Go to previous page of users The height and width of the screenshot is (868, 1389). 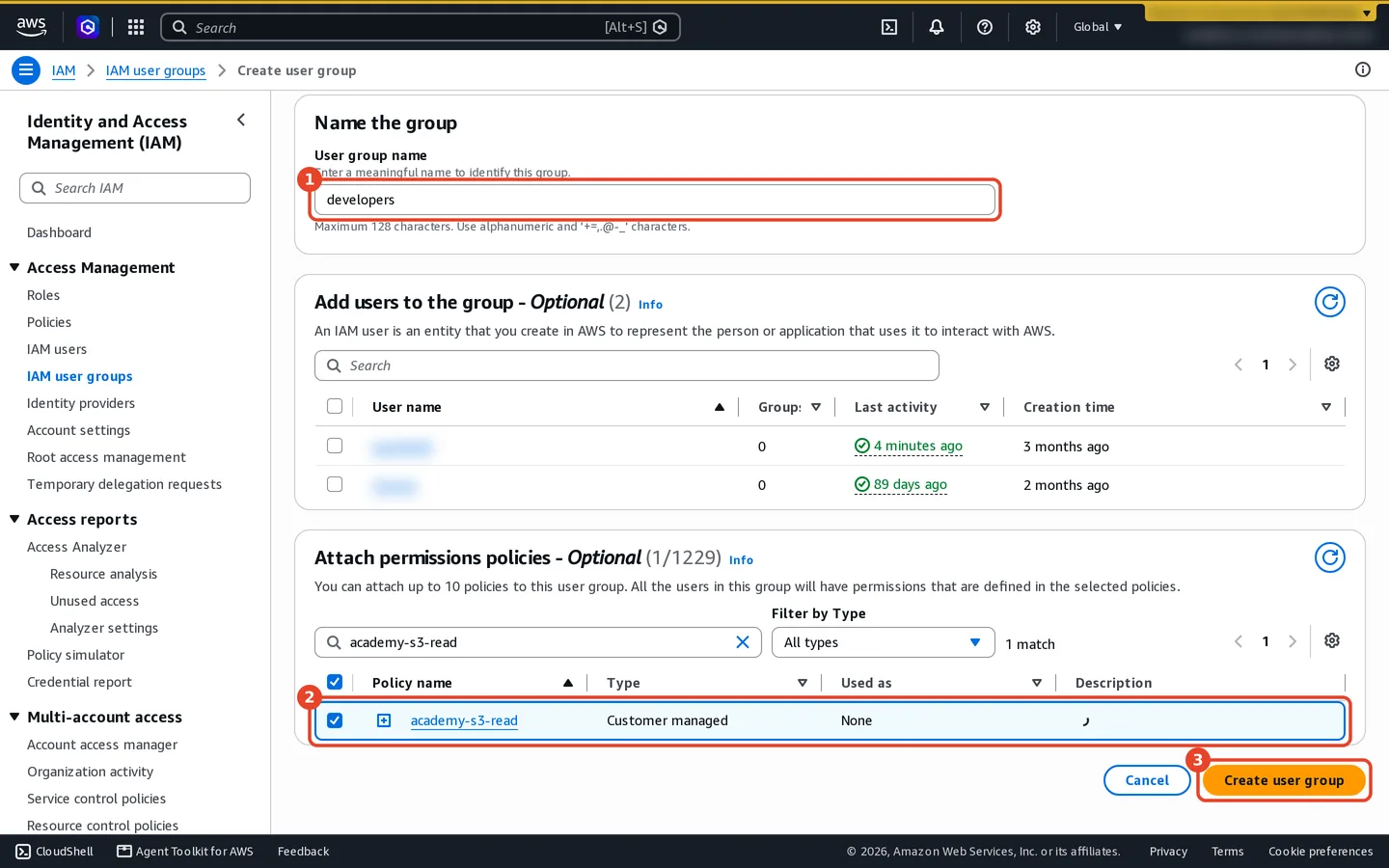tap(1239, 365)
